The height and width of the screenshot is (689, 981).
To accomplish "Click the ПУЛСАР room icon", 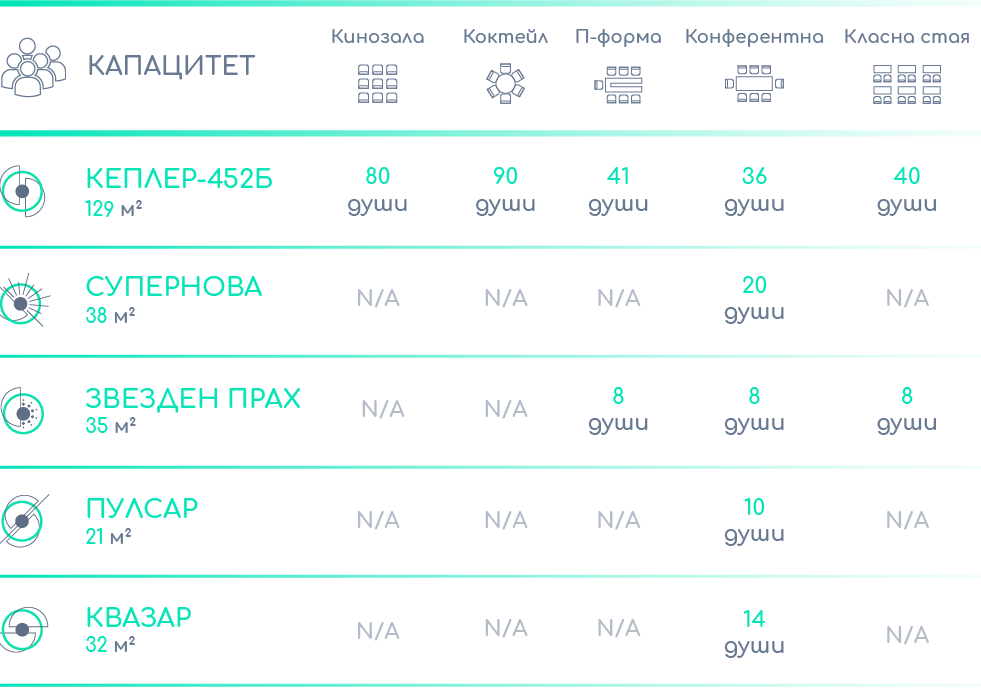I will pos(22,520).
